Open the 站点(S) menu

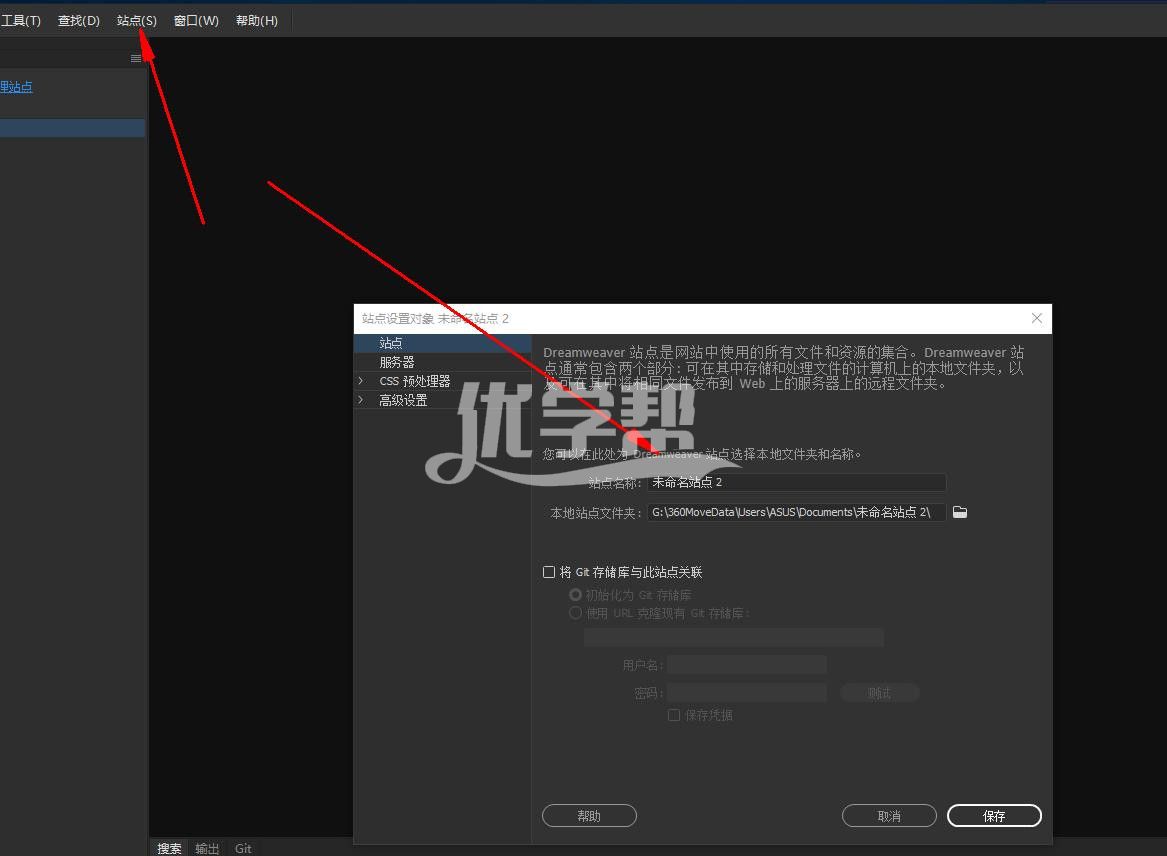[x=136, y=21]
